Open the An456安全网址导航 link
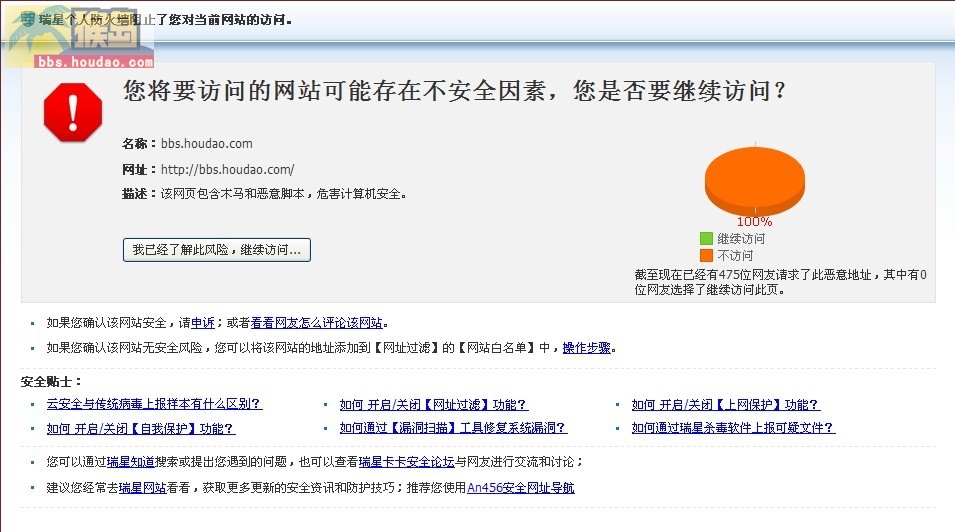955x532 pixels. (x=521, y=488)
